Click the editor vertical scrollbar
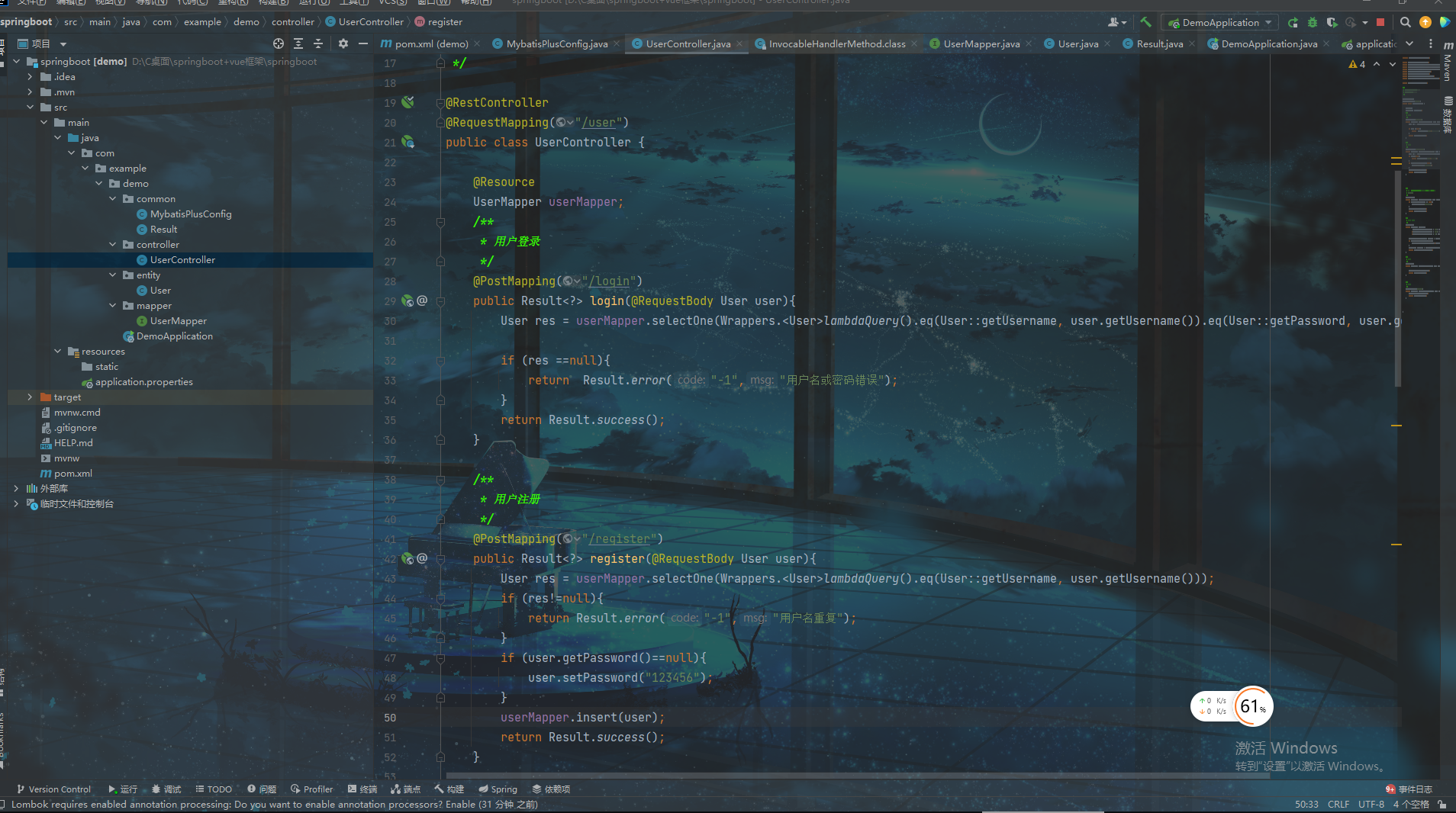 pos(1397,279)
